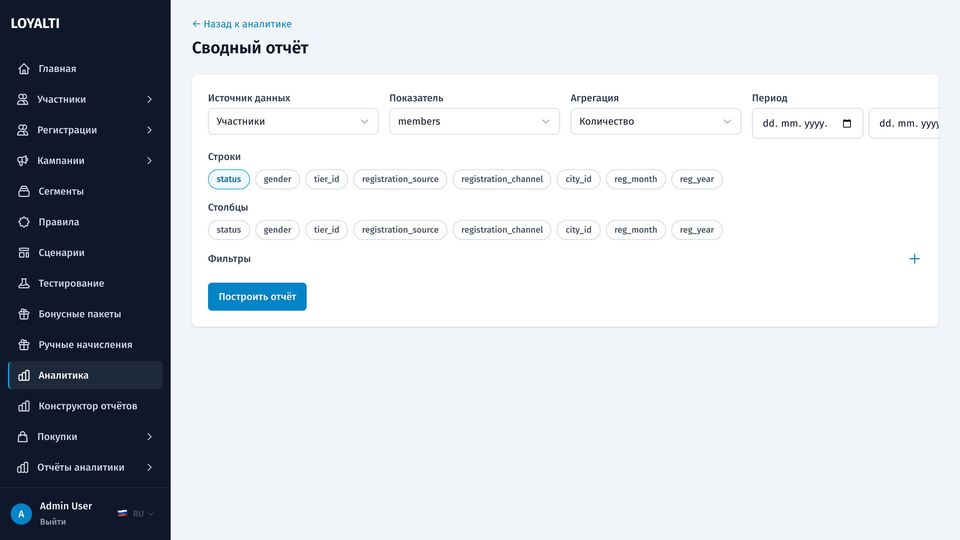The width and height of the screenshot is (960, 540).
Task: Expand Покупки submenu chevron
Action: point(149,437)
